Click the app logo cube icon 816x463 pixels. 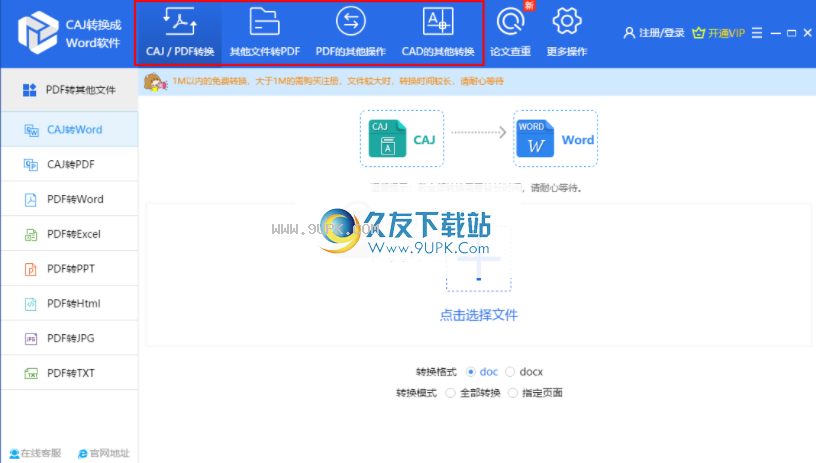(38, 33)
